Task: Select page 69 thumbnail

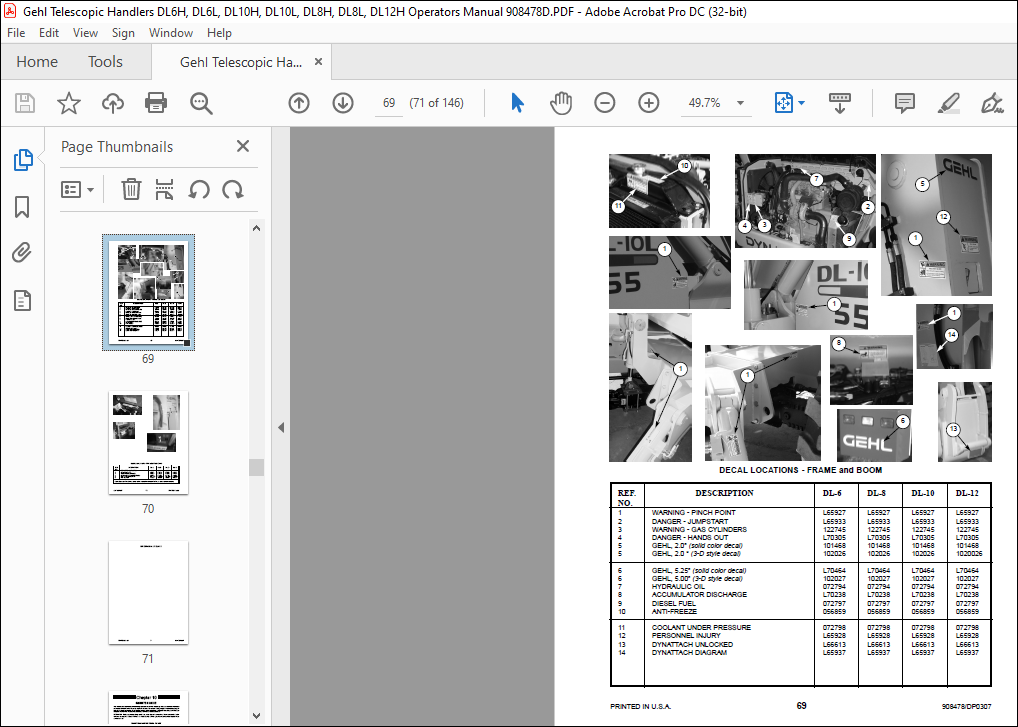Action: tap(149, 293)
